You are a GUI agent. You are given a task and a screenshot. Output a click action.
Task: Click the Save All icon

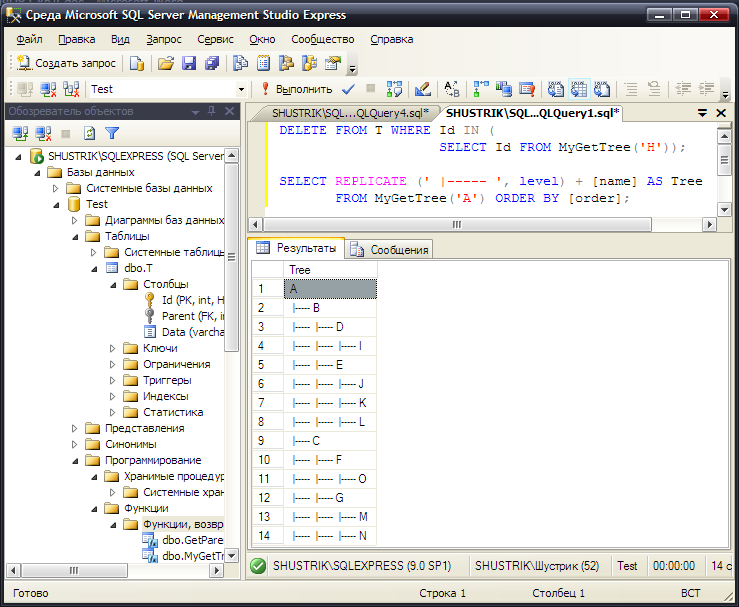(212, 63)
